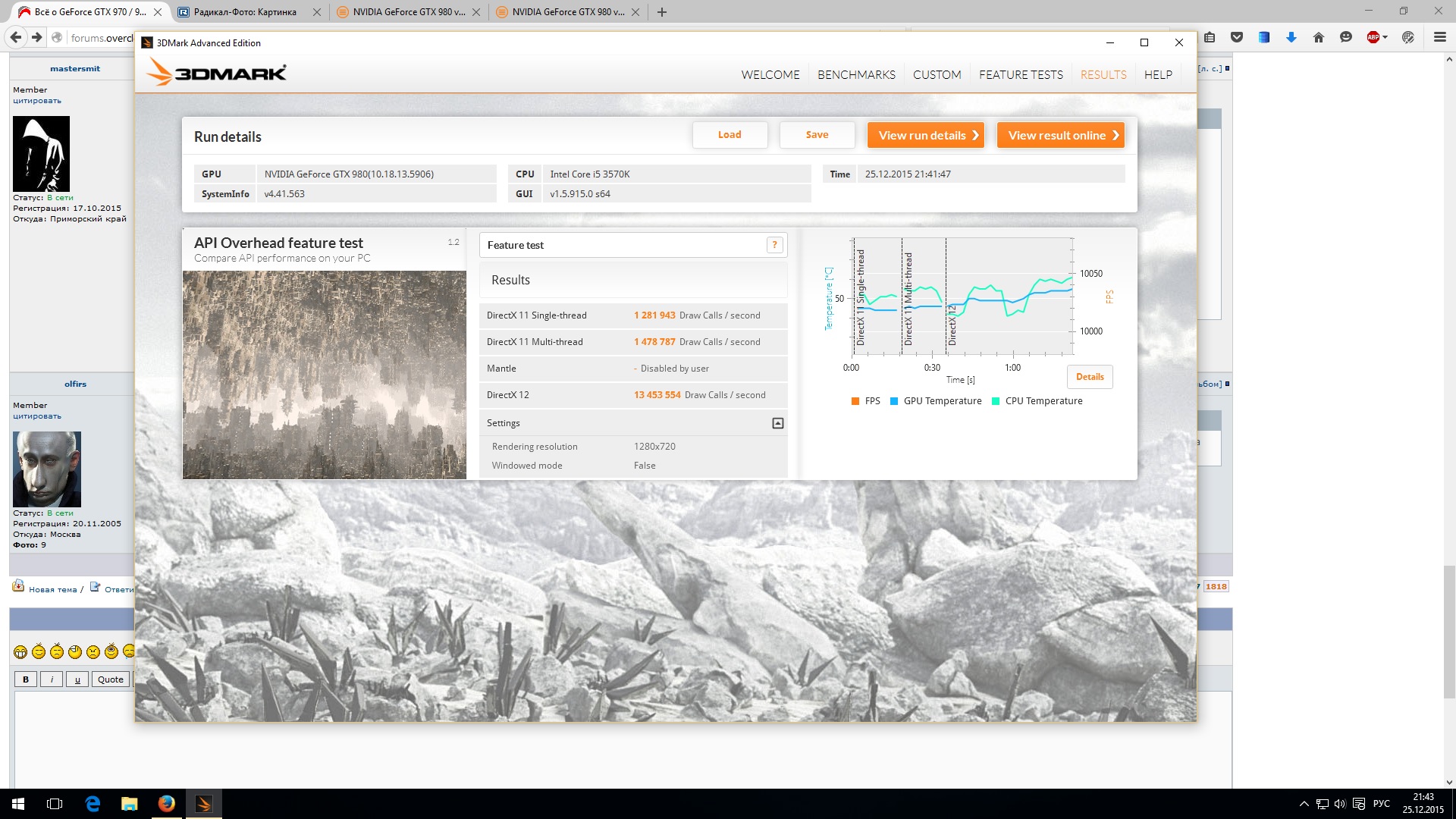Toggle CPU Temperature legend series
The image size is (1456, 819).
point(1036,401)
